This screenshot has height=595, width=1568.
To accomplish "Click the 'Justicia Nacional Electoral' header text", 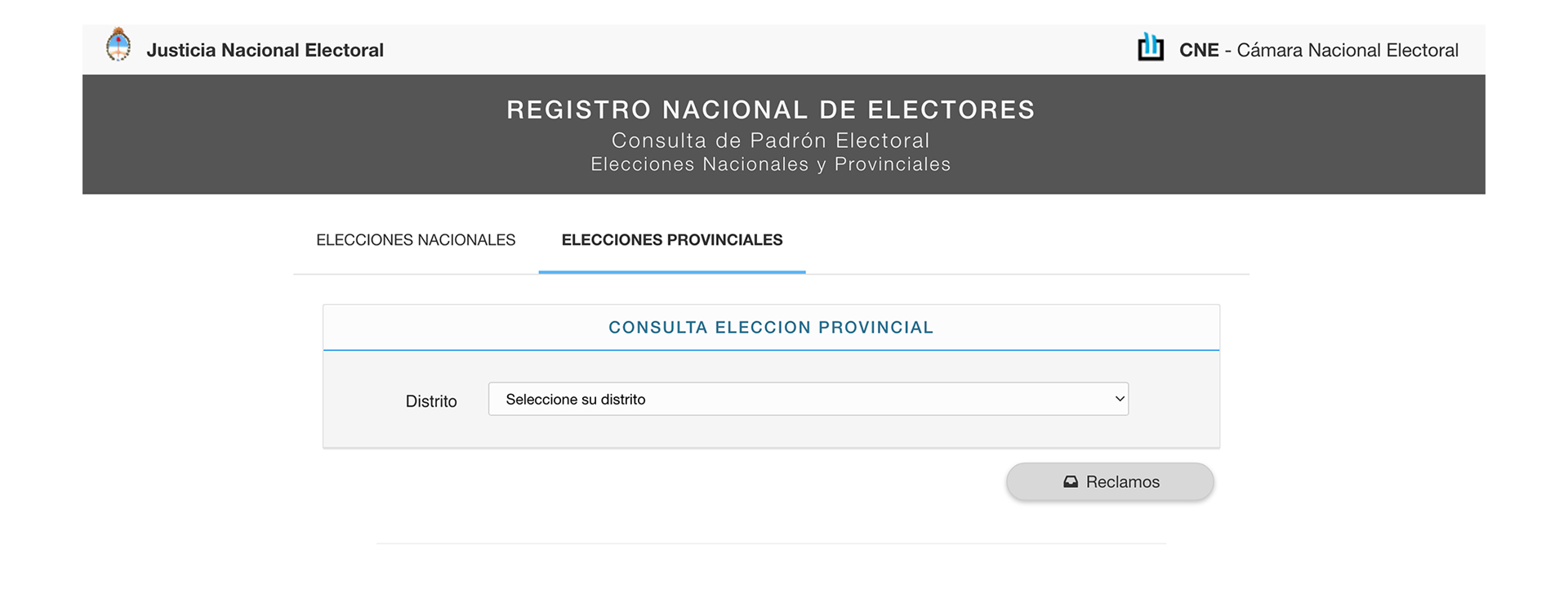I will [x=265, y=51].
